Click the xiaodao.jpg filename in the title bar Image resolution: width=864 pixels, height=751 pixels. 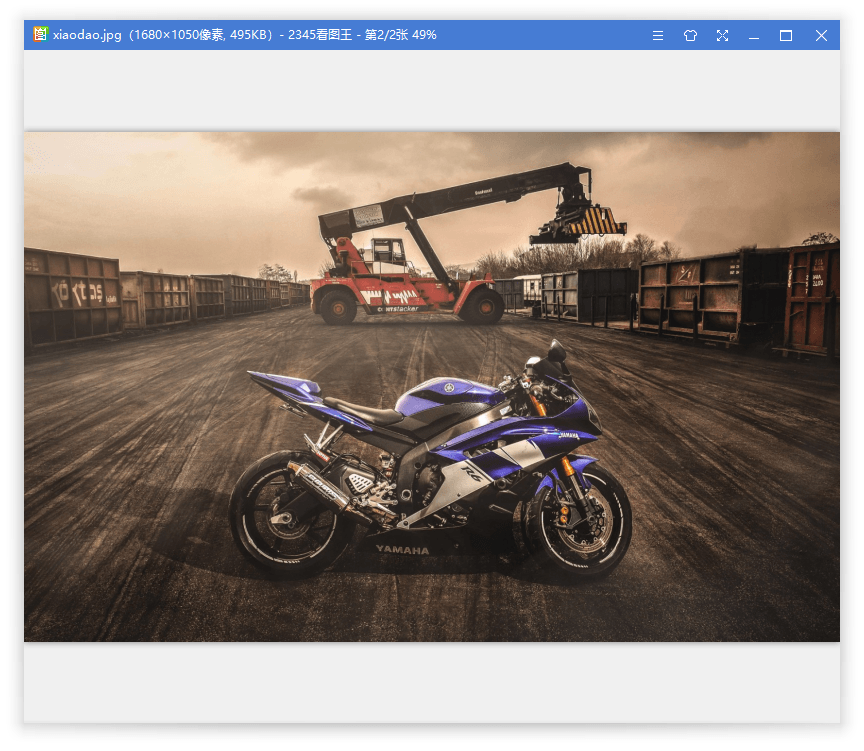click(x=87, y=35)
